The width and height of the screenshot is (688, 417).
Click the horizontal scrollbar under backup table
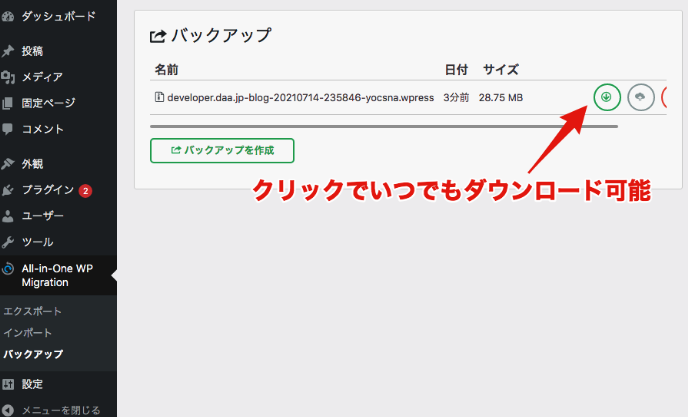(384, 126)
